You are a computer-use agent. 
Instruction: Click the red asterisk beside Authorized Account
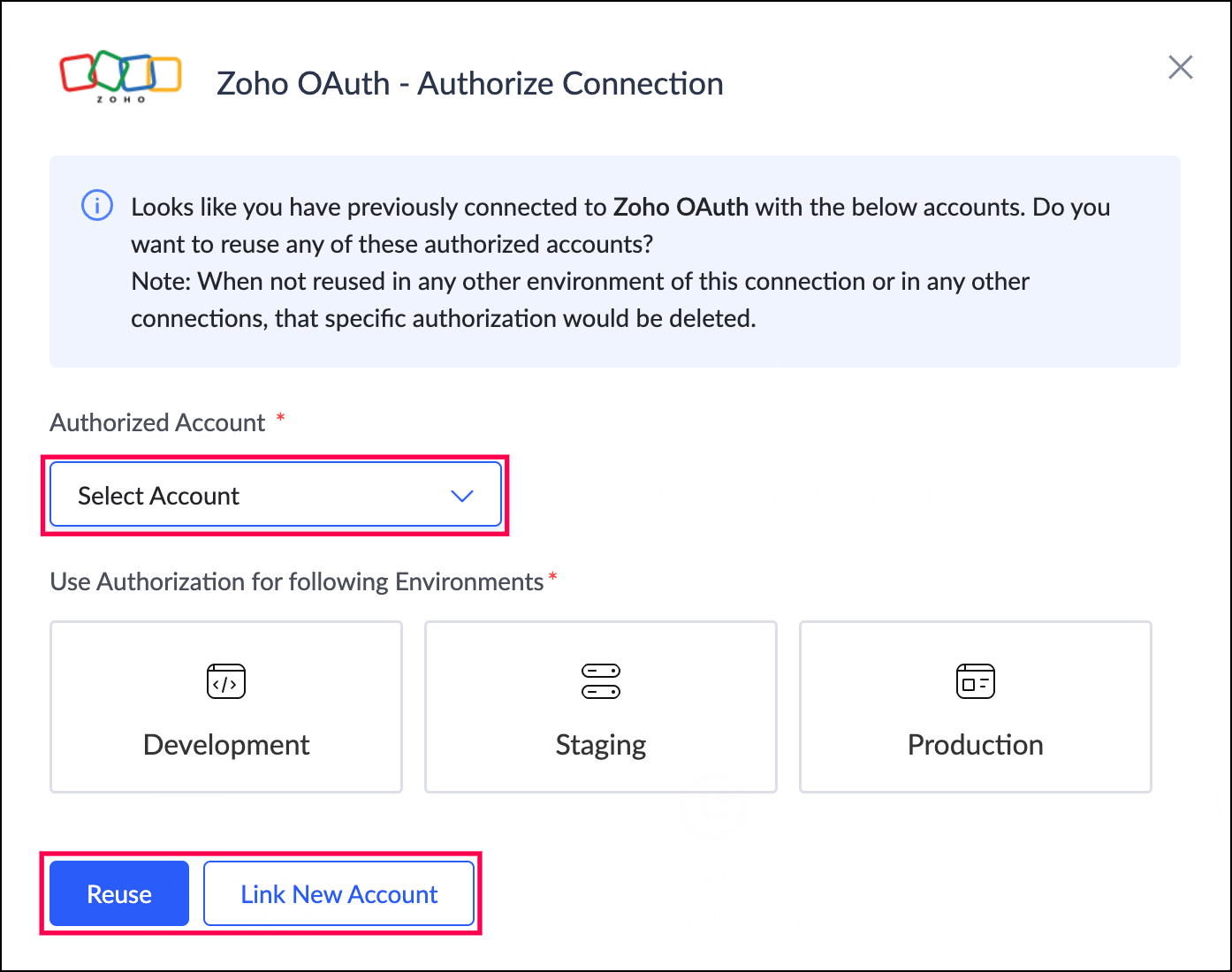click(281, 416)
